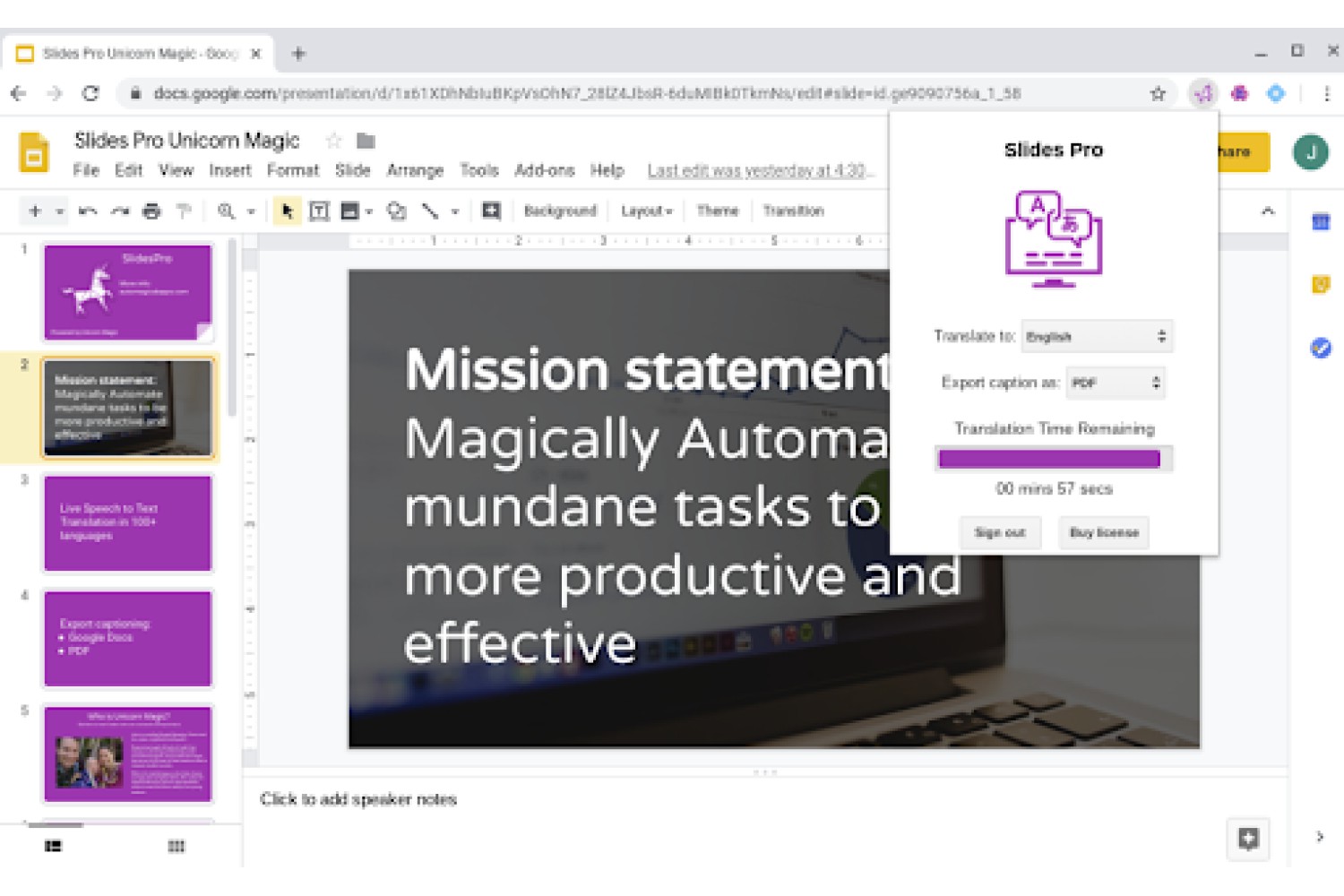Open the File menu
This screenshot has height=896, width=1344.
86,170
